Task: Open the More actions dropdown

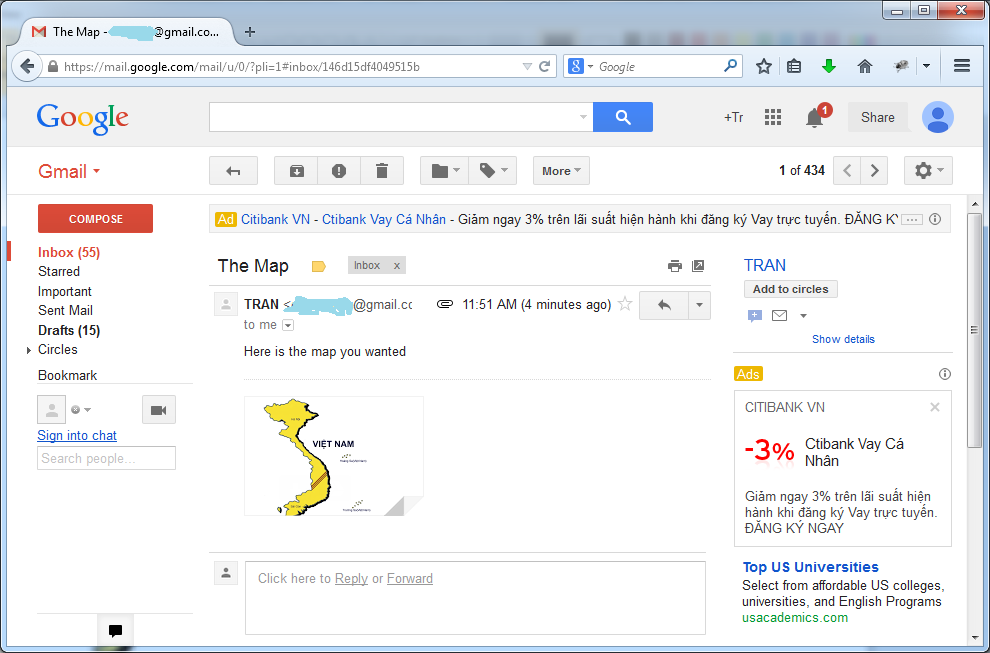Action: click(561, 171)
